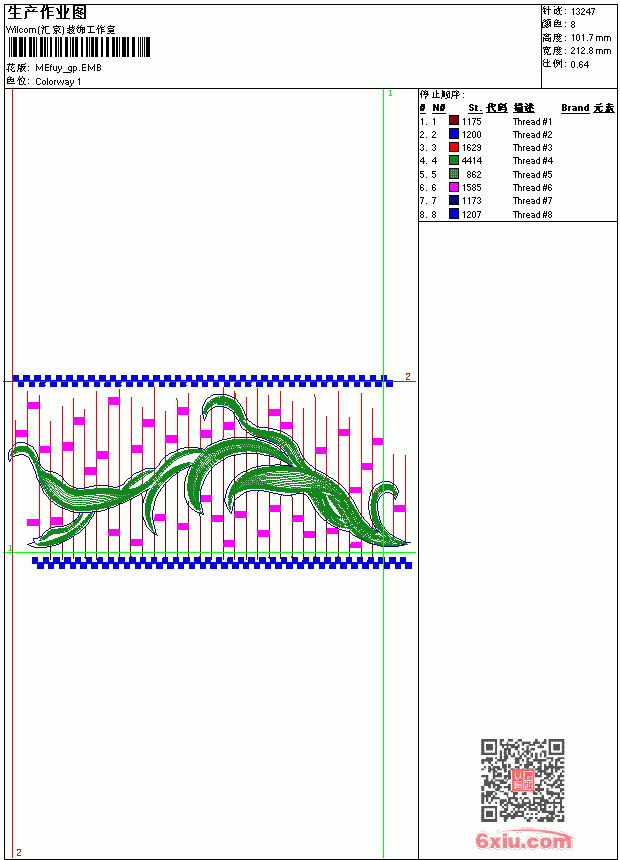The image size is (620, 860).
Task: Click the red Thread #3 swatch
Action: pos(454,147)
